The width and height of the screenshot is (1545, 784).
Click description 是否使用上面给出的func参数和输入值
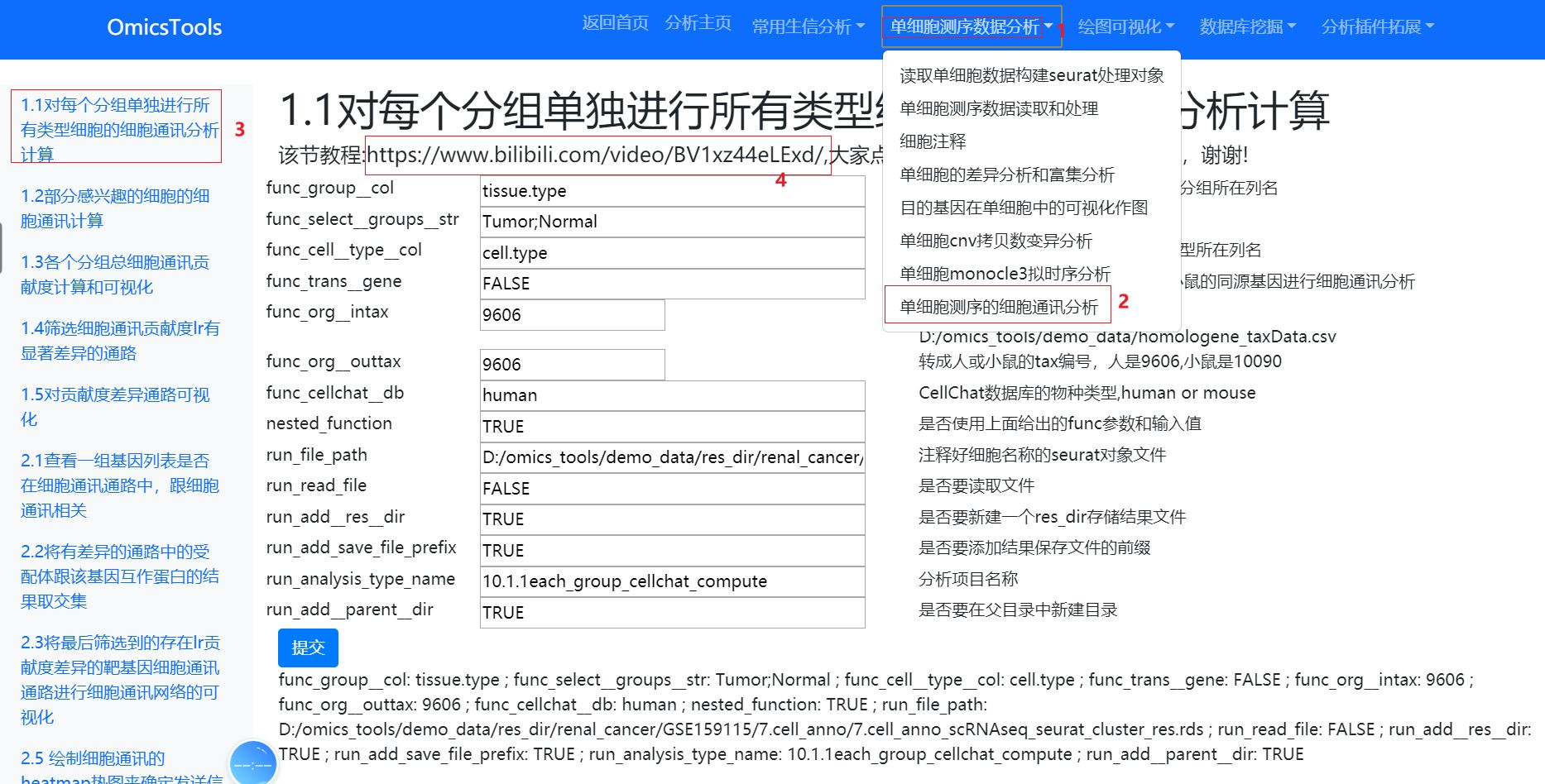click(x=1059, y=424)
